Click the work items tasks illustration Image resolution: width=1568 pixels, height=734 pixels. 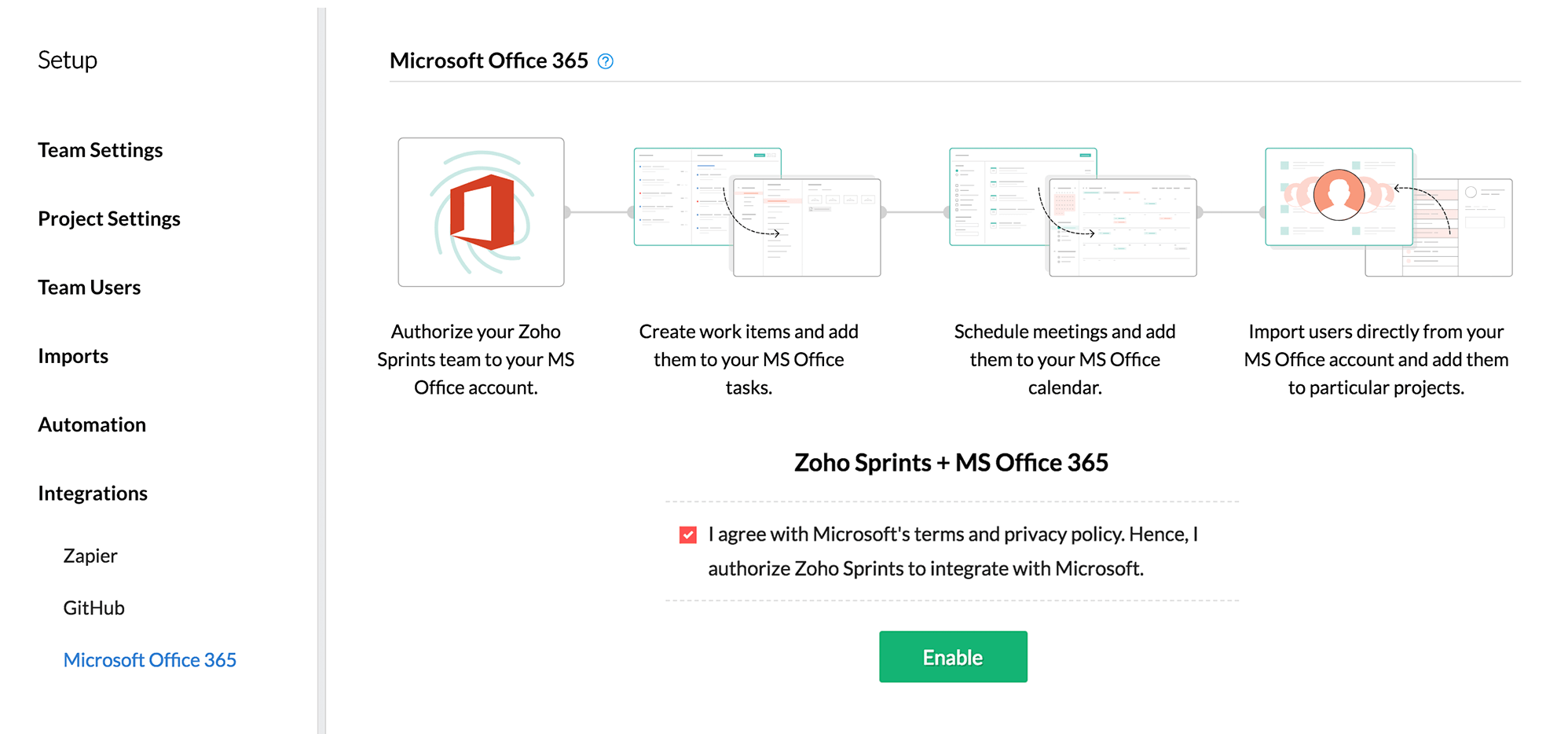point(757,212)
